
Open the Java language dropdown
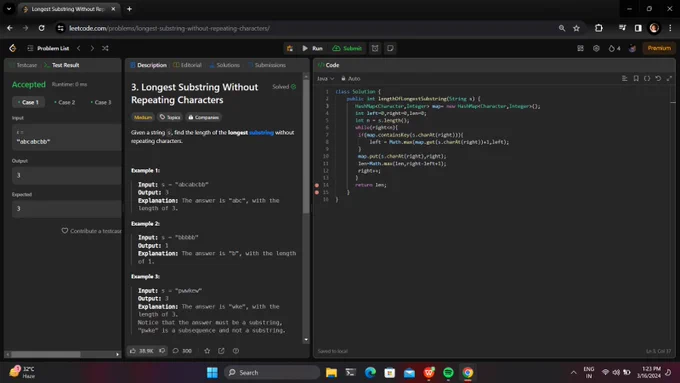pos(325,79)
